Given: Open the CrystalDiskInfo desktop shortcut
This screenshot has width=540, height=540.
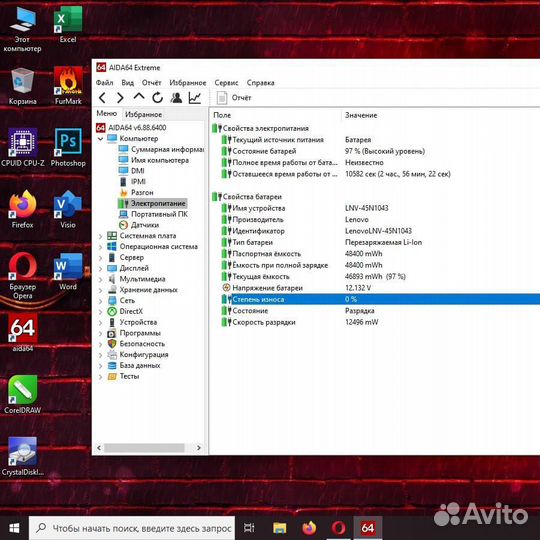Looking at the screenshot, I should 23,457.
